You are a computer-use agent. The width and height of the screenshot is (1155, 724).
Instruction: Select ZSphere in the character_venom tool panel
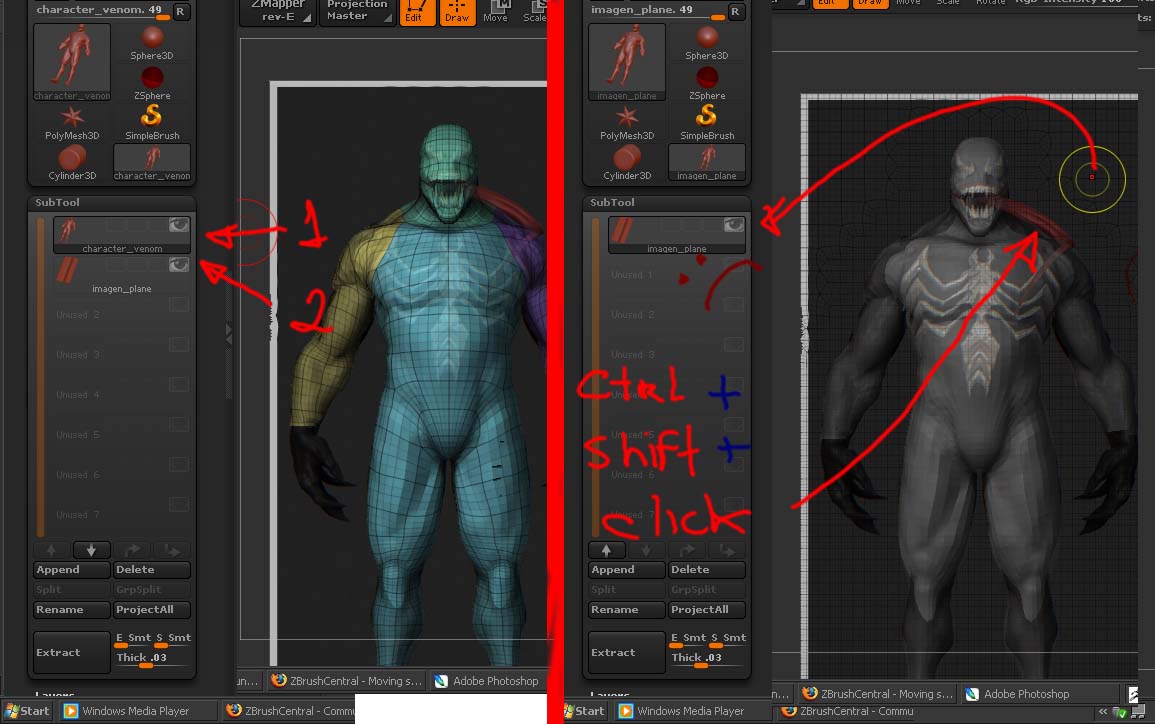click(152, 82)
